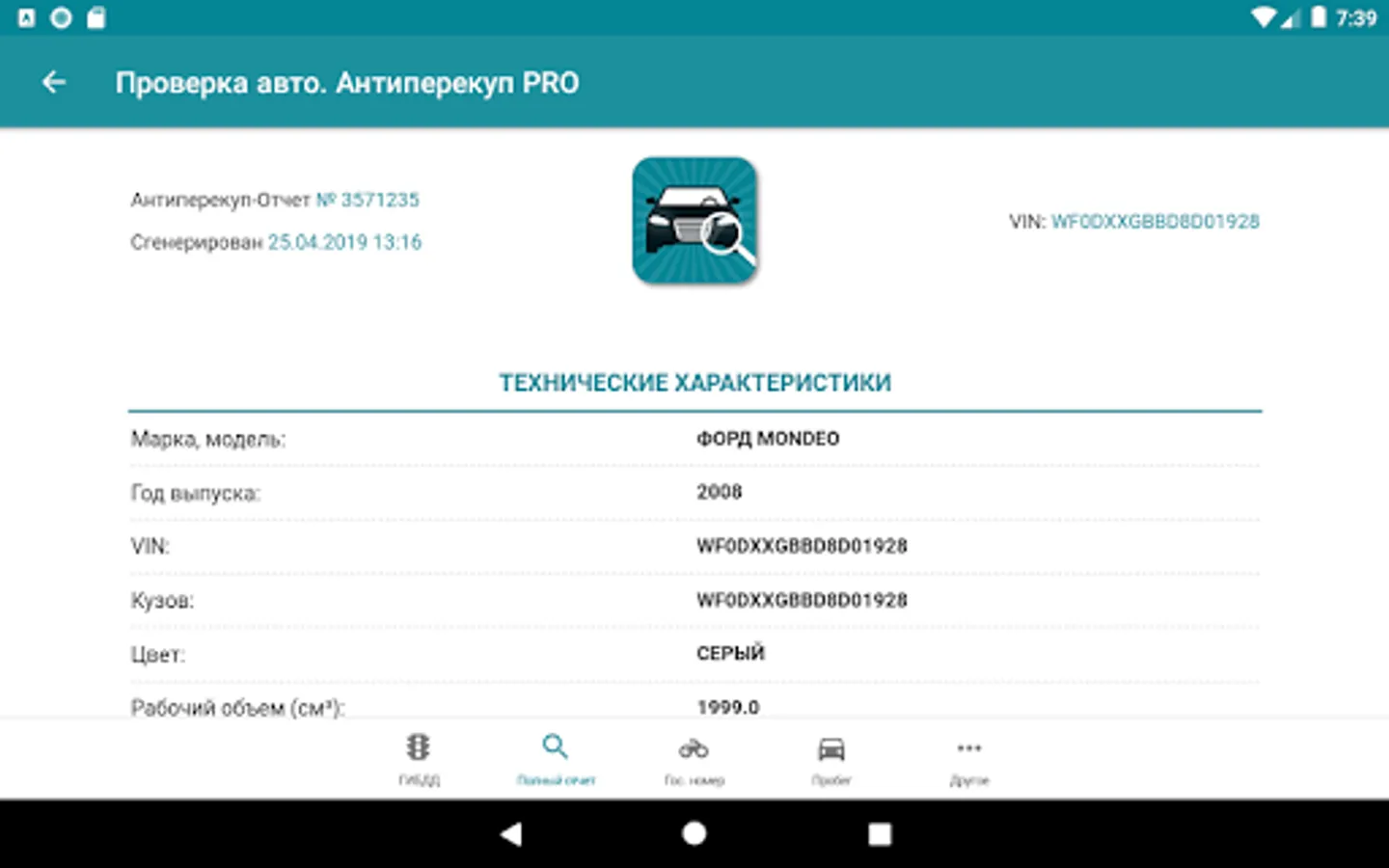Click report number № 3571235

tap(368, 200)
